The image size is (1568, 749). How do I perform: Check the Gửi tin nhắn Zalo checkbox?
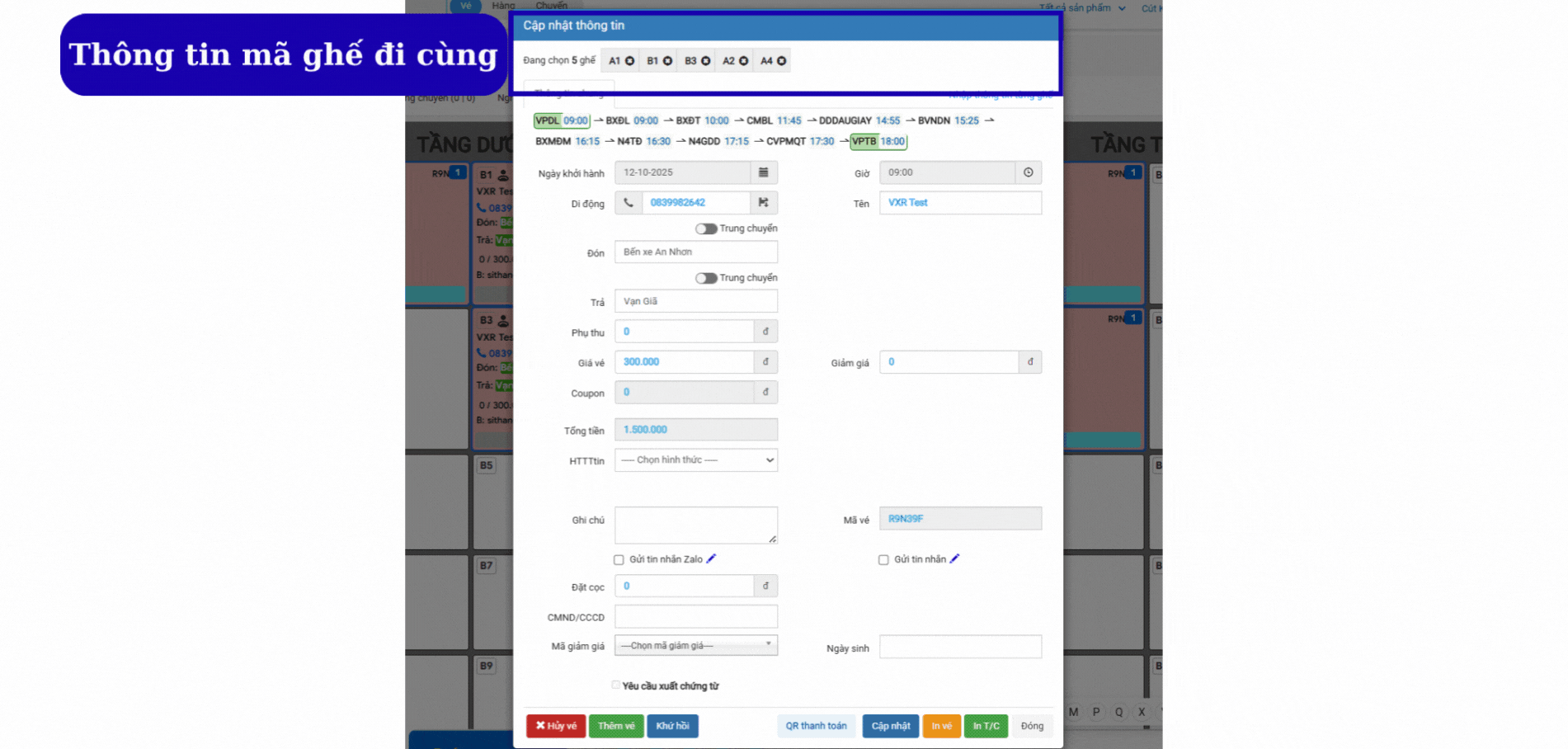619,560
